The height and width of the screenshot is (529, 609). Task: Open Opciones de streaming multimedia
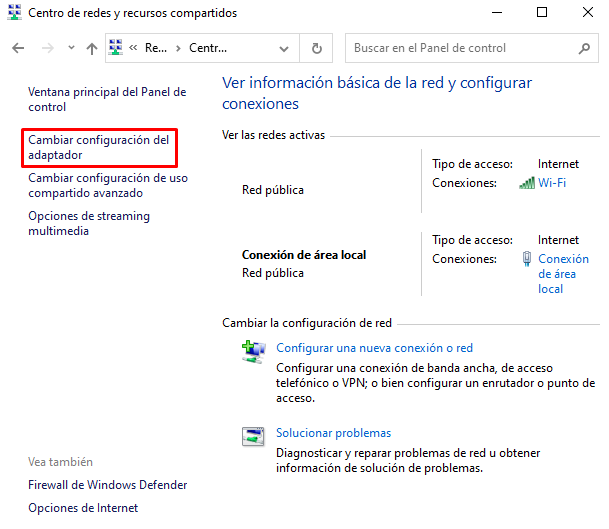pyautogui.click(x=89, y=223)
